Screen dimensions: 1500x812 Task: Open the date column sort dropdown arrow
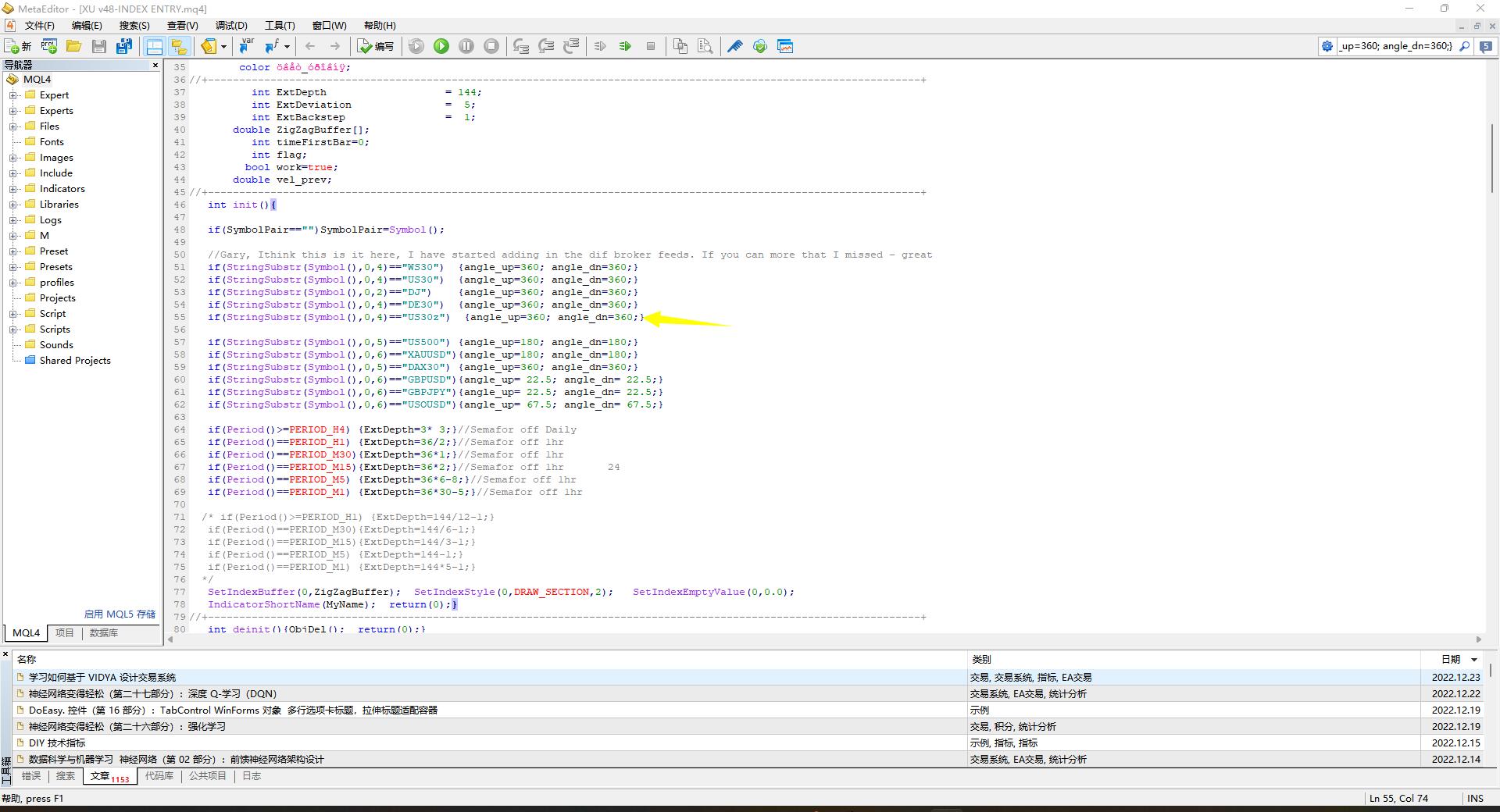(1474, 660)
